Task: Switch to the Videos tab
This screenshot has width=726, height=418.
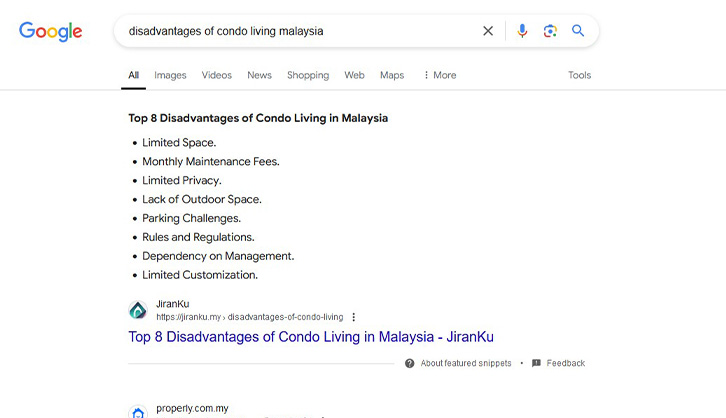Action: coord(216,75)
